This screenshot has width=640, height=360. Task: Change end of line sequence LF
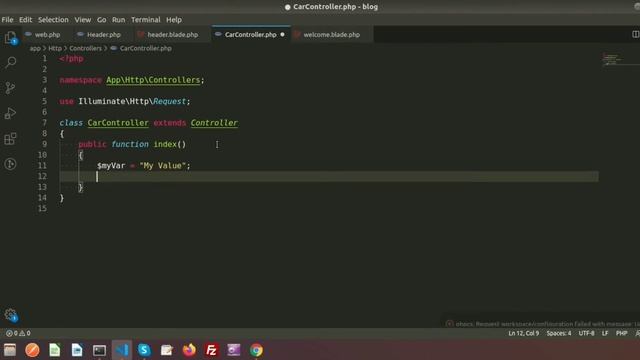tap(605, 333)
